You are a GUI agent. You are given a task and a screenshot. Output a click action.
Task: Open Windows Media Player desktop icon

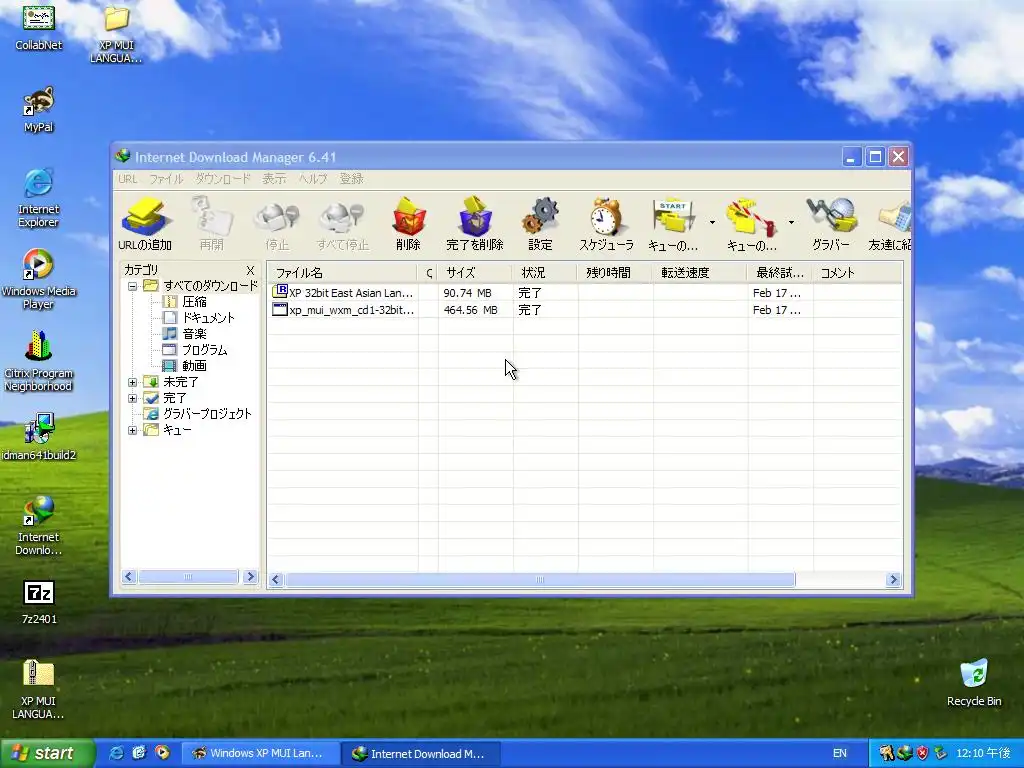39,280
